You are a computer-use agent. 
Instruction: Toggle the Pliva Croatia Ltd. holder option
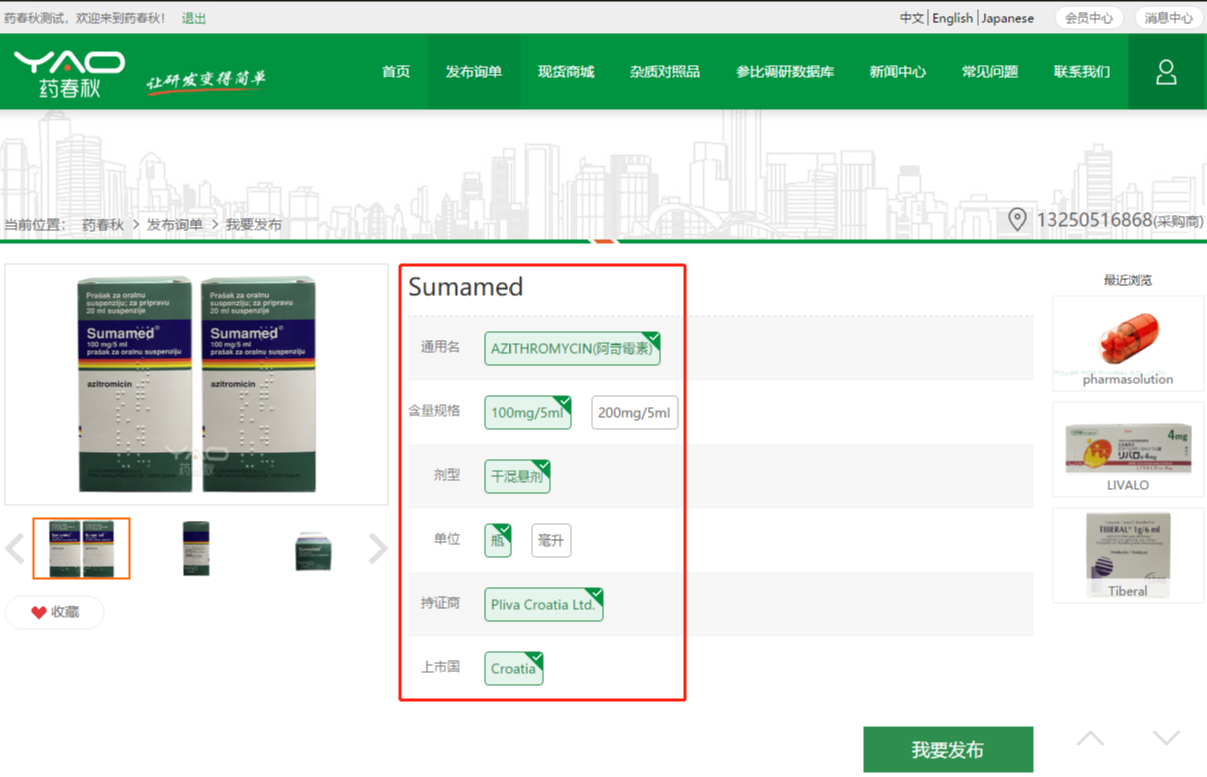544,604
